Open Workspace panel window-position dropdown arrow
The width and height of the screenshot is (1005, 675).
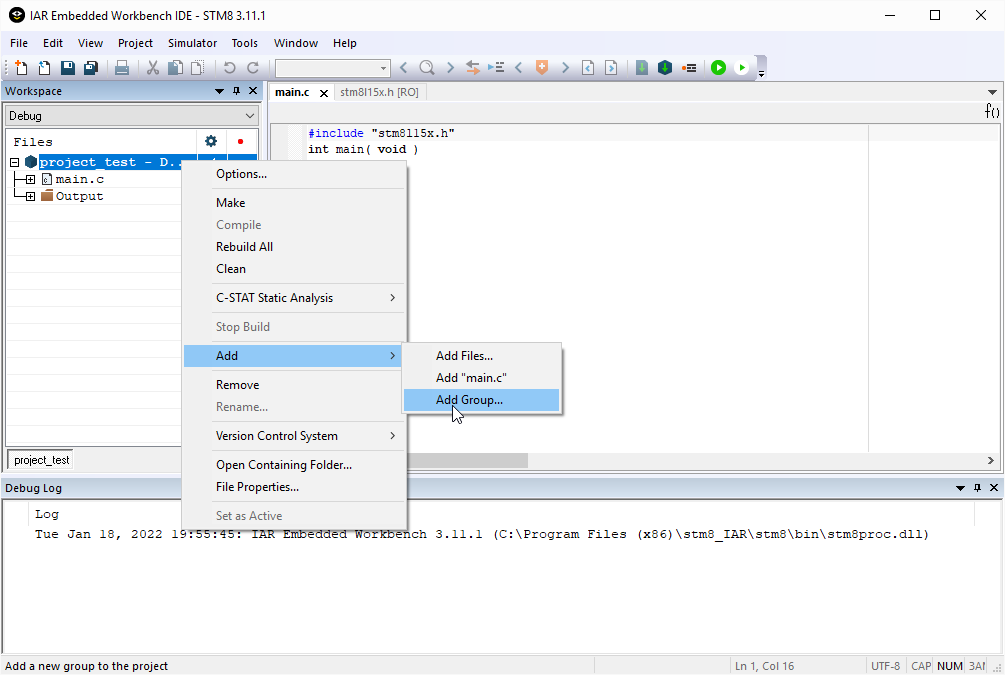tap(219, 91)
